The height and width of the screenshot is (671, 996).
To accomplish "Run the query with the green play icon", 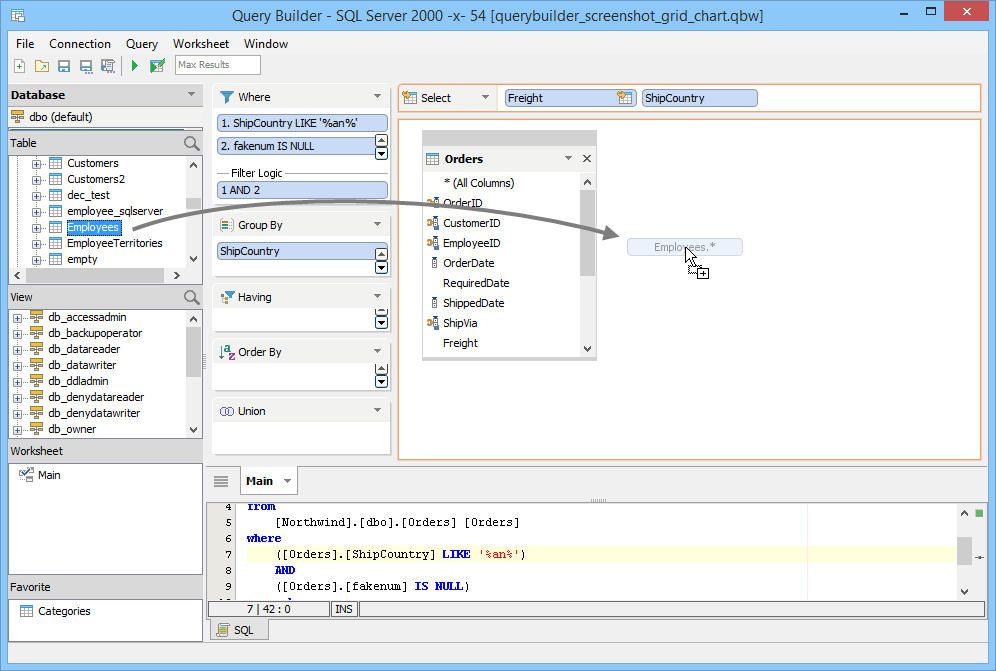I will click(x=135, y=65).
